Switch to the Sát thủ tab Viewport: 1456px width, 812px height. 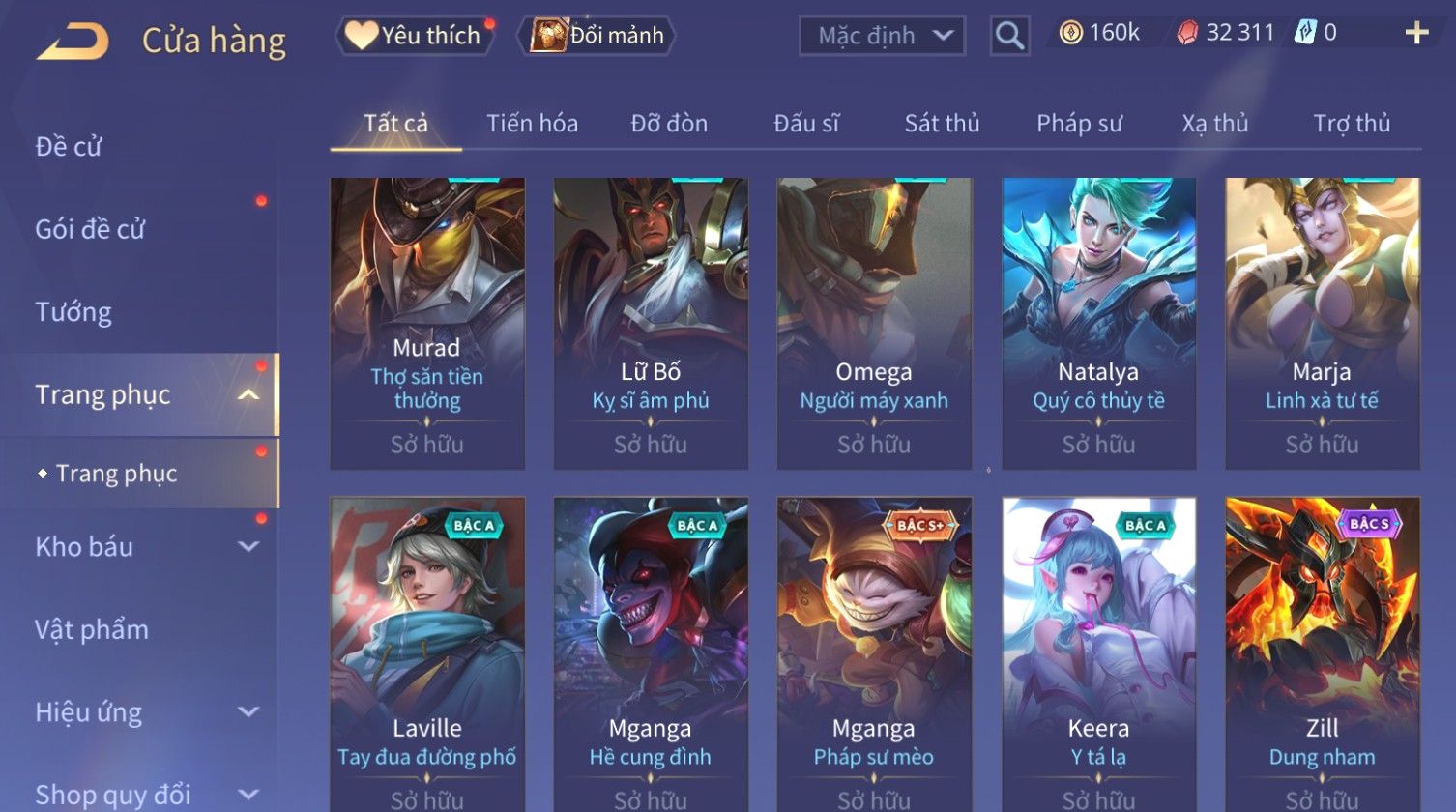[942, 123]
